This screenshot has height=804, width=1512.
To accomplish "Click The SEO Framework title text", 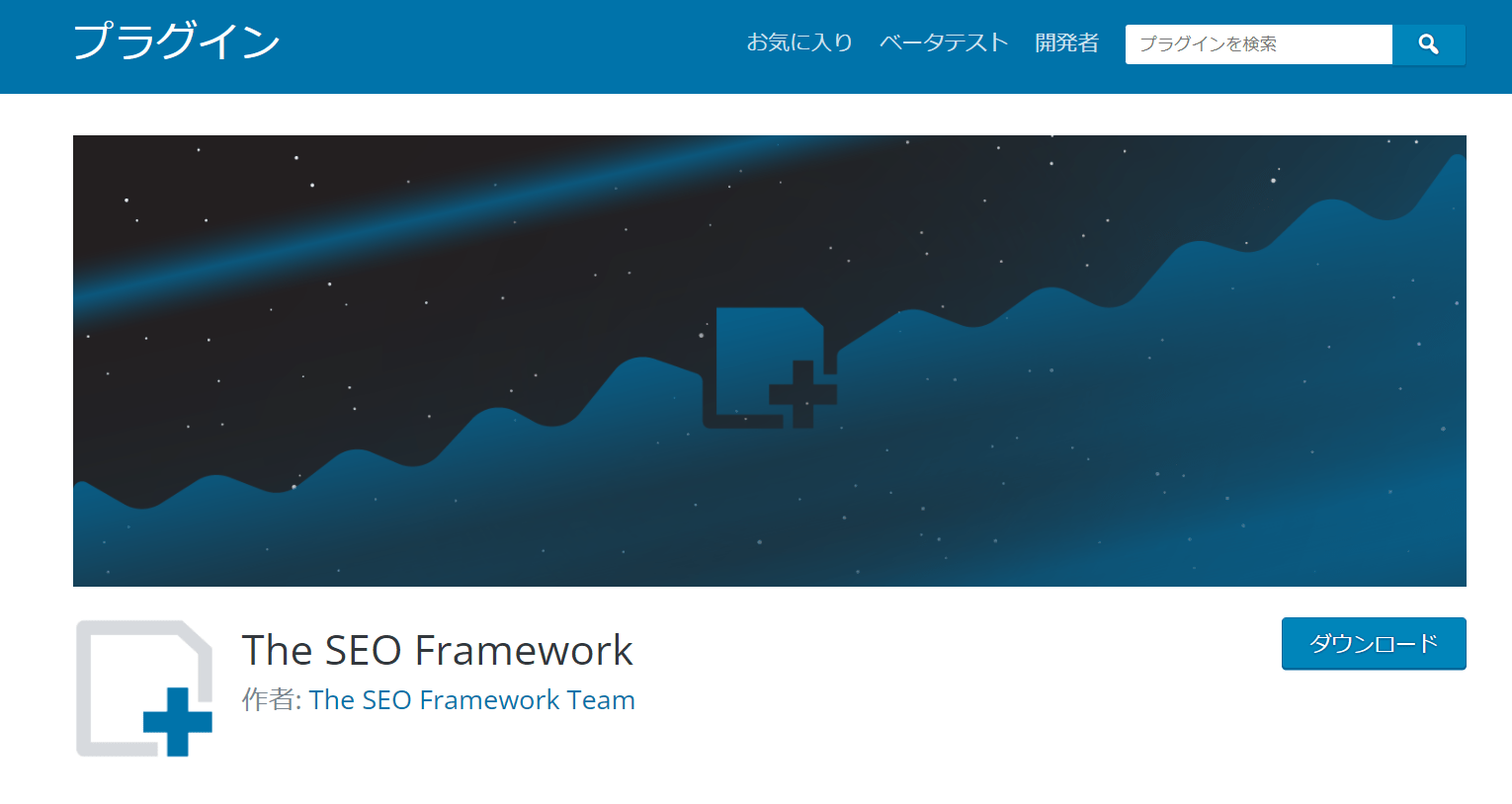I will tap(437, 651).
